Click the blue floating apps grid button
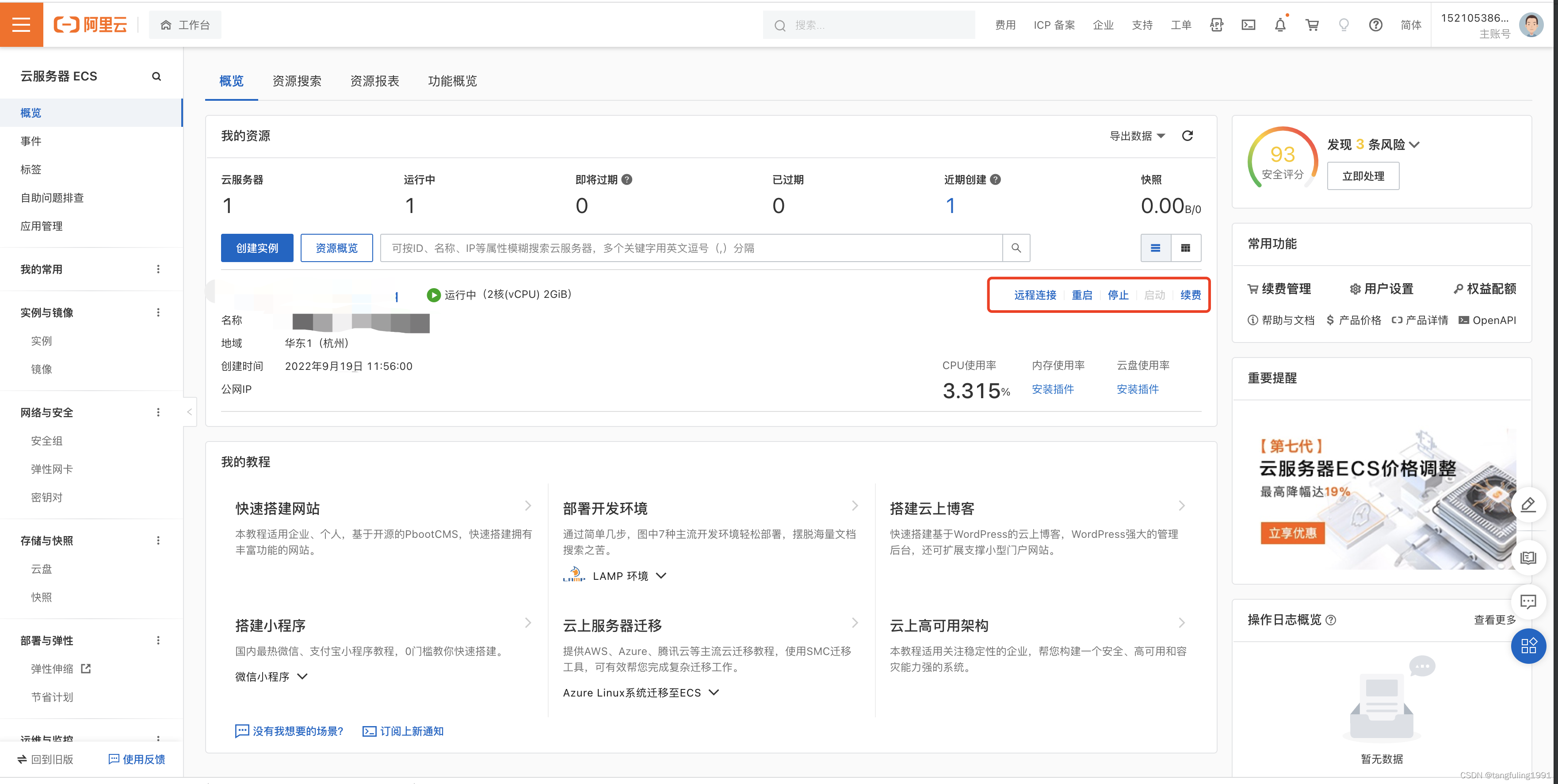 pos(1528,646)
